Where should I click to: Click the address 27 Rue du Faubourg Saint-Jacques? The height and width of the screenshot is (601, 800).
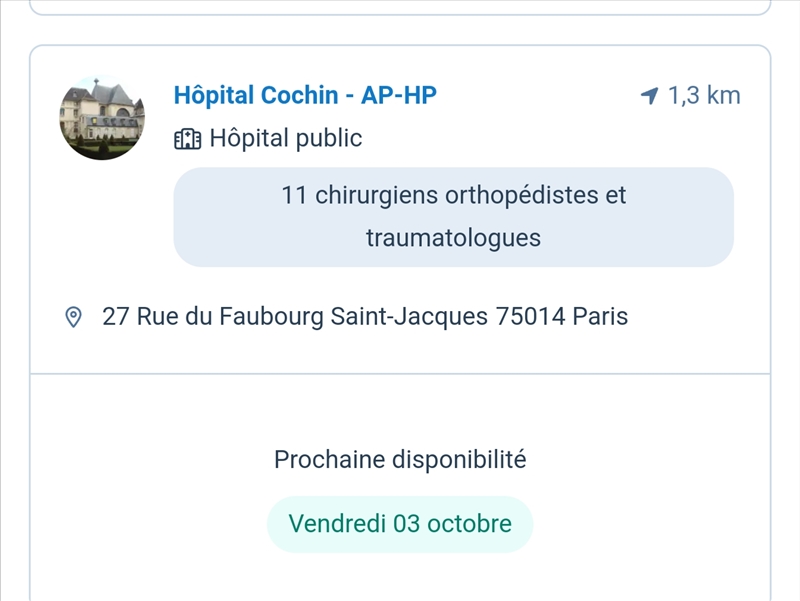tap(365, 315)
